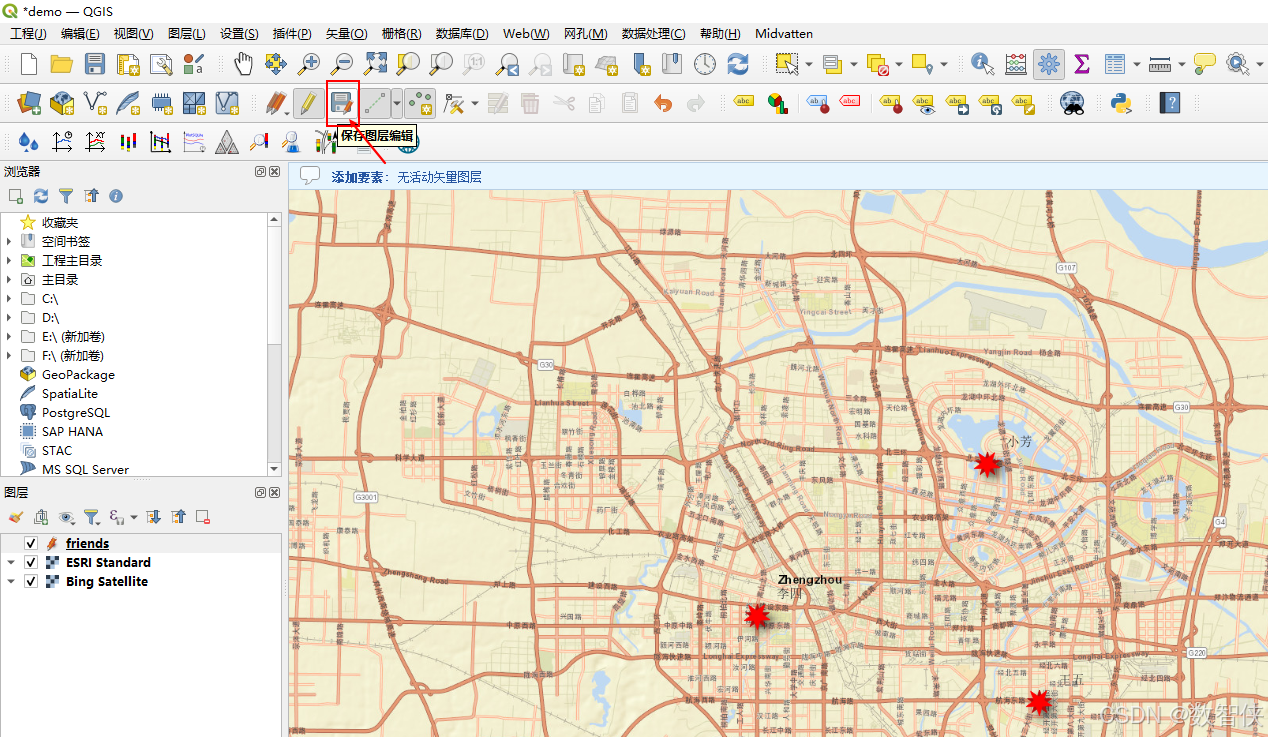Click the orange Undo arrow
Screen dimensions: 1268x737
tap(662, 102)
